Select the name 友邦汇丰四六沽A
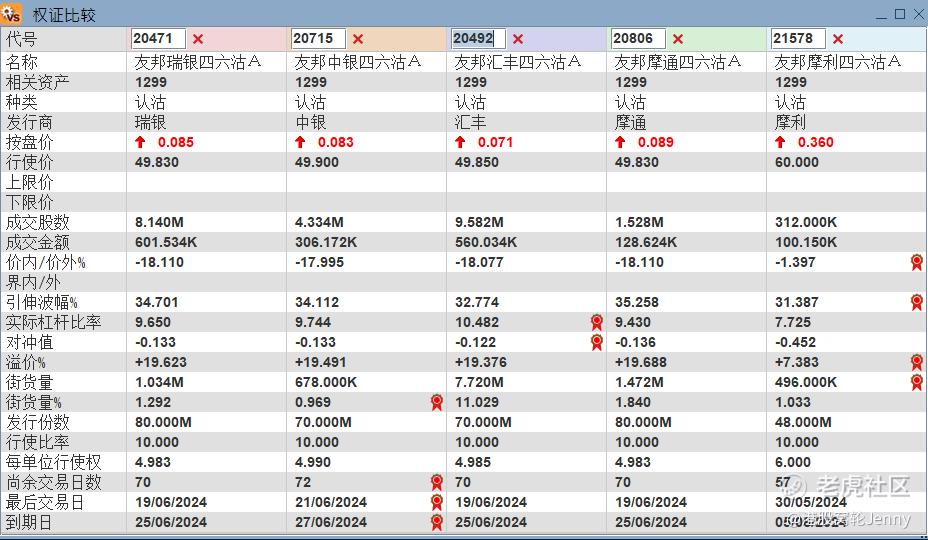928x540 pixels. coord(518,62)
